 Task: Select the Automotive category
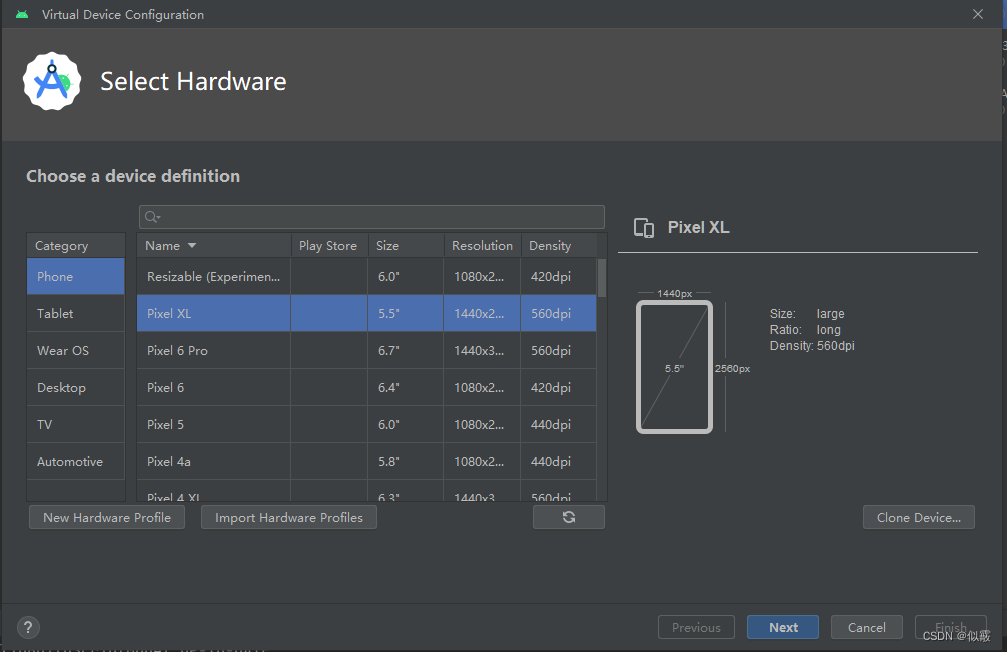pyautogui.click(x=76, y=461)
